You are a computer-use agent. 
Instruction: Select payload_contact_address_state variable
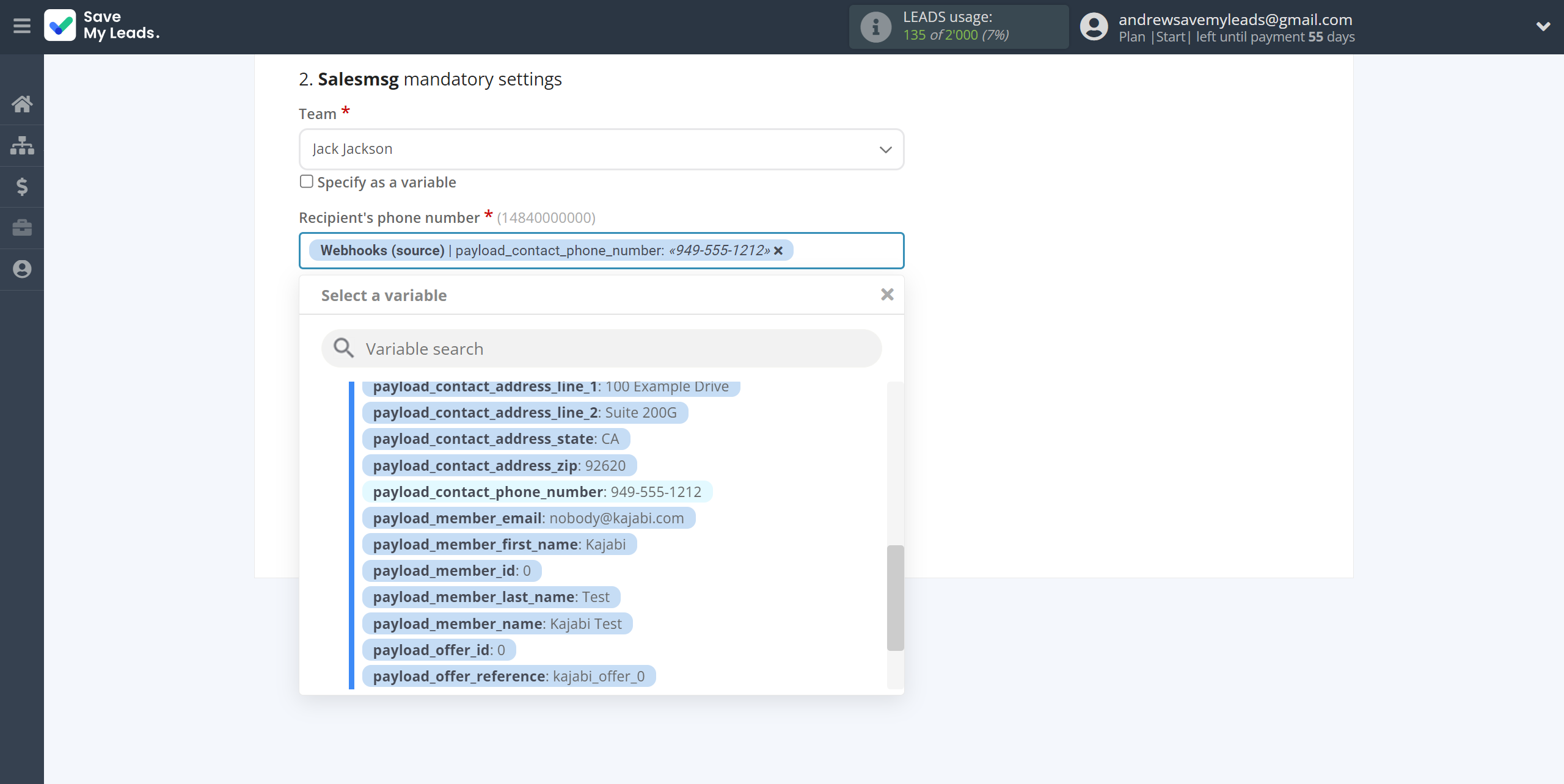click(x=496, y=439)
